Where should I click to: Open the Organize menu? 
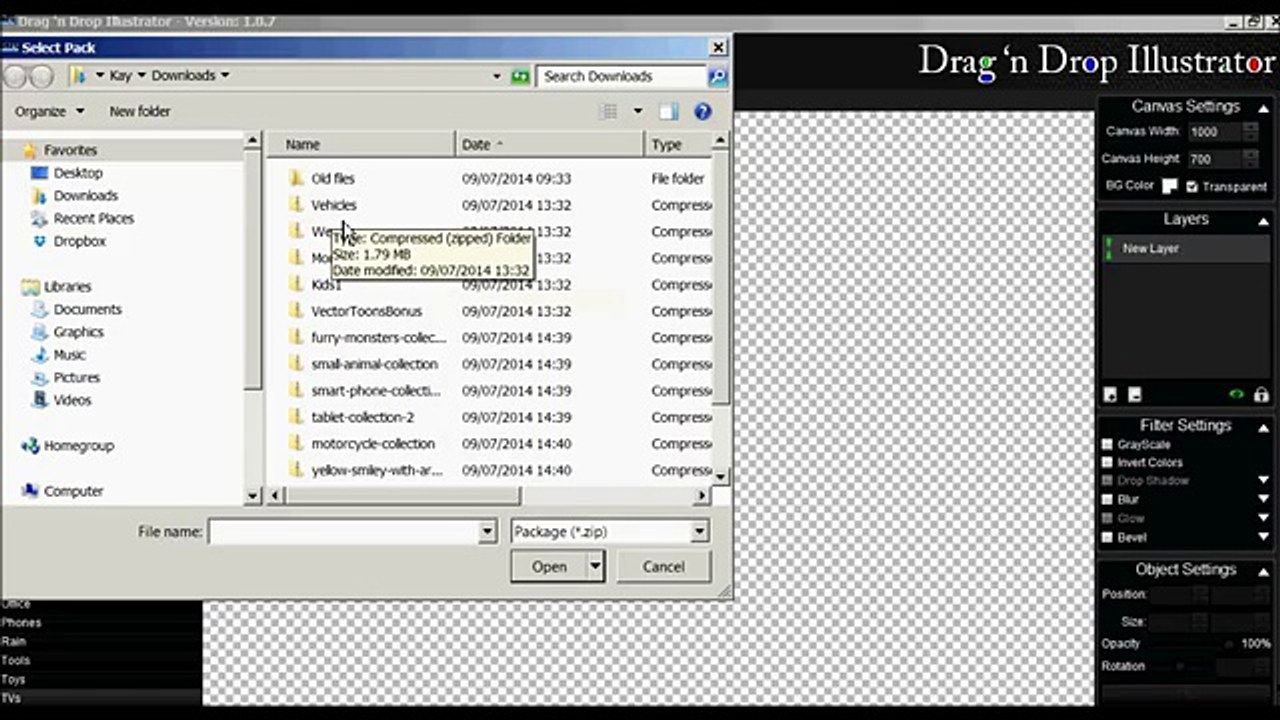coord(49,112)
